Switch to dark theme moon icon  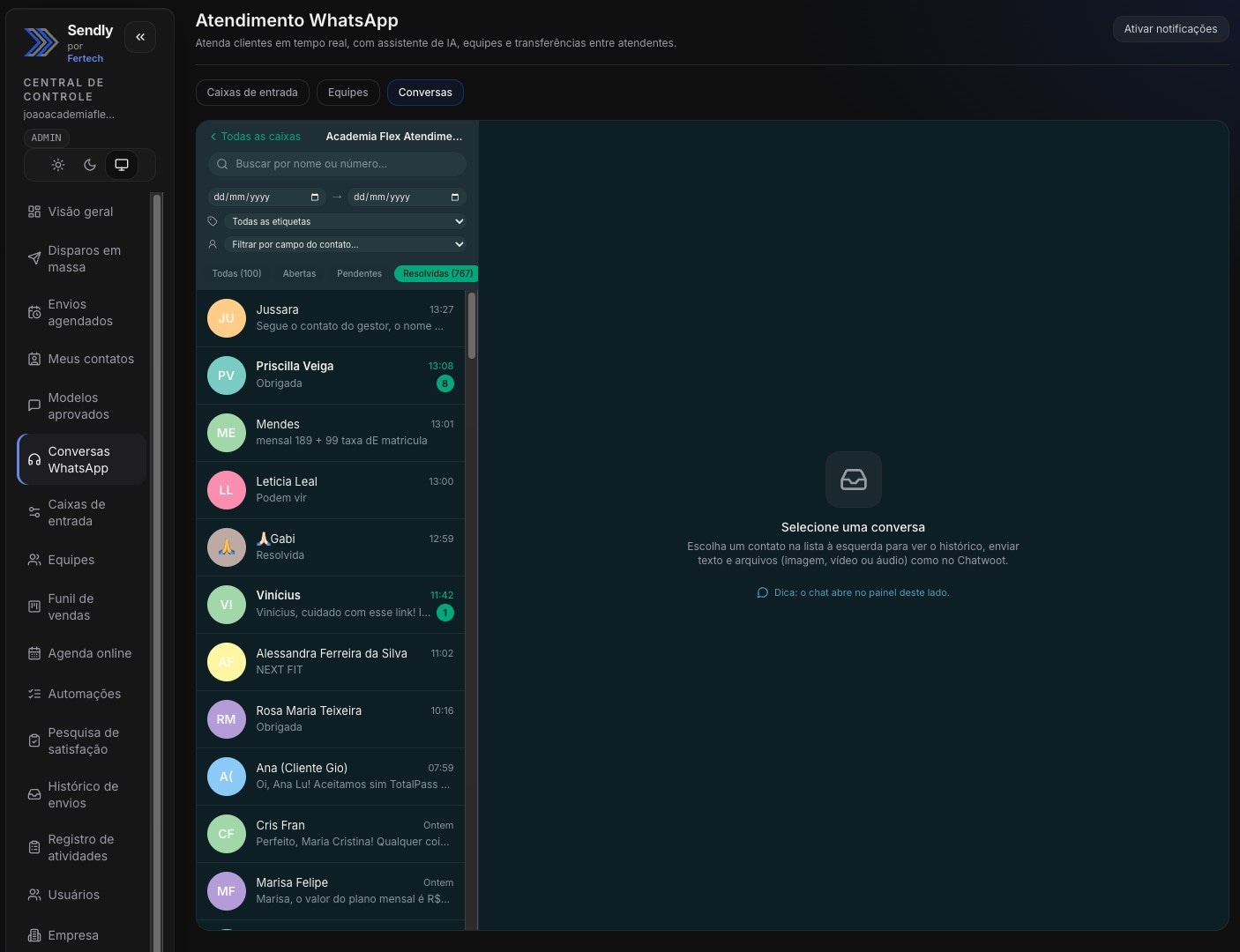[x=90, y=165]
